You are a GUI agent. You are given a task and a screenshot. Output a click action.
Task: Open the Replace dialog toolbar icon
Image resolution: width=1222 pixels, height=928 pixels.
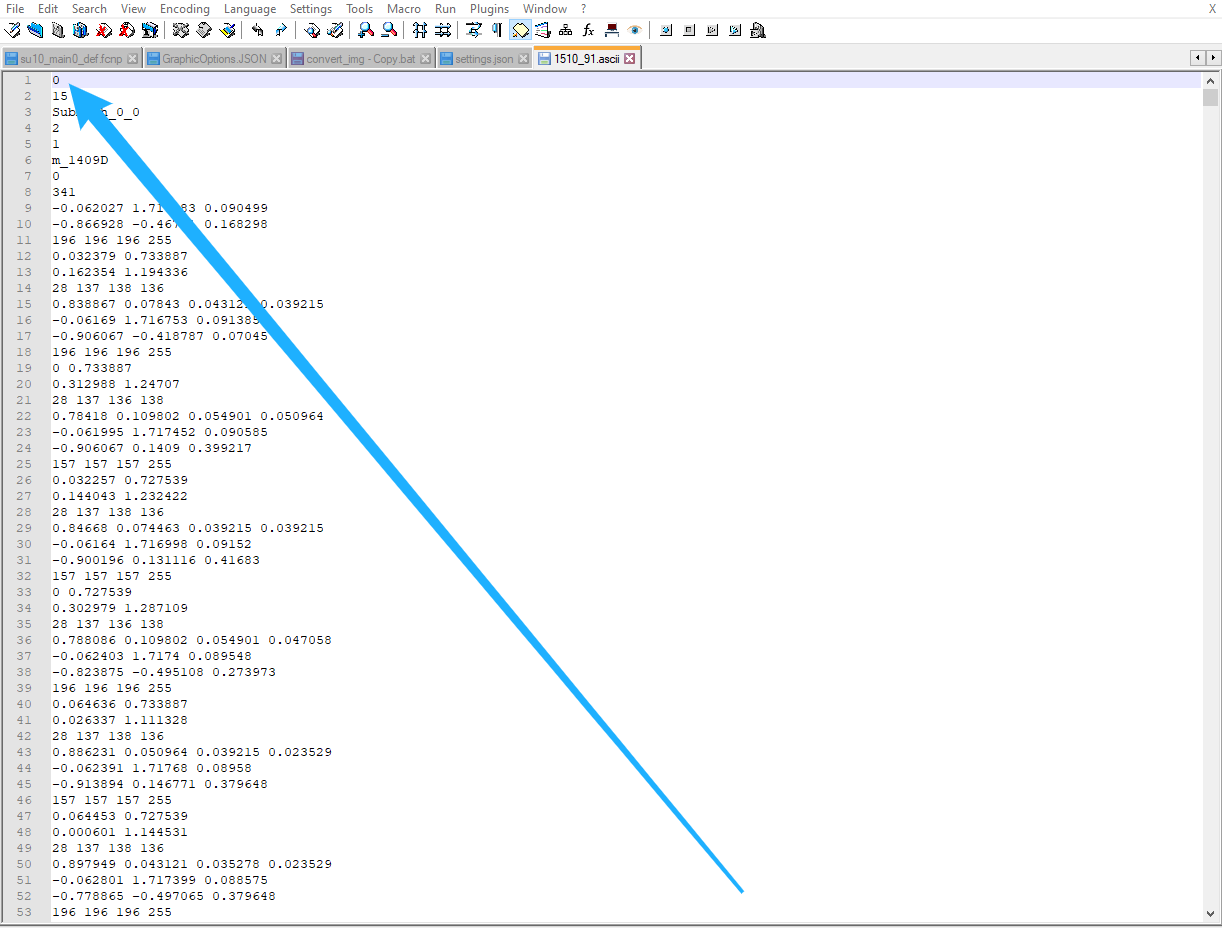click(335, 30)
